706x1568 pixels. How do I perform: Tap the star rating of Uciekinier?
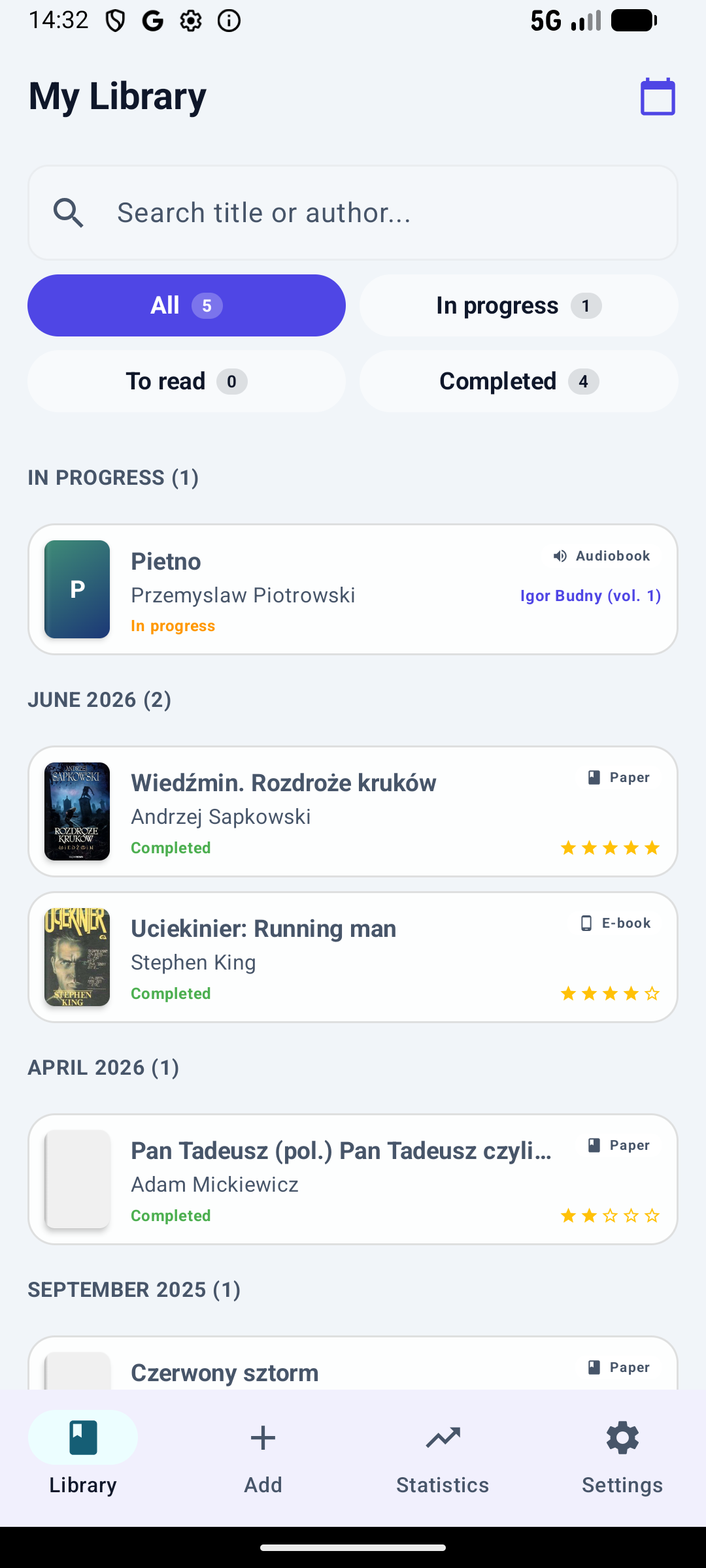point(611,994)
